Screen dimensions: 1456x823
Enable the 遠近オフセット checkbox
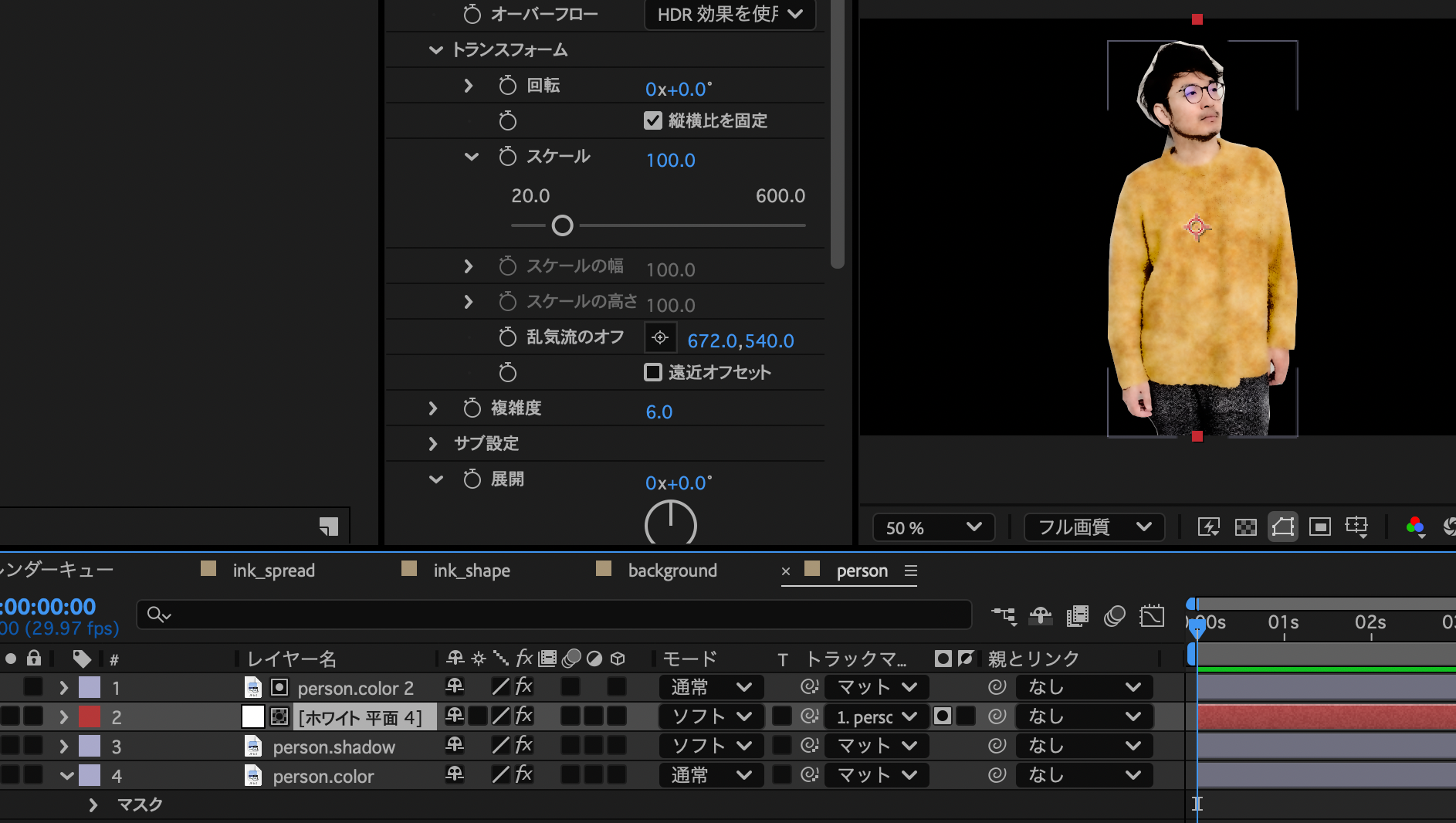click(x=653, y=372)
